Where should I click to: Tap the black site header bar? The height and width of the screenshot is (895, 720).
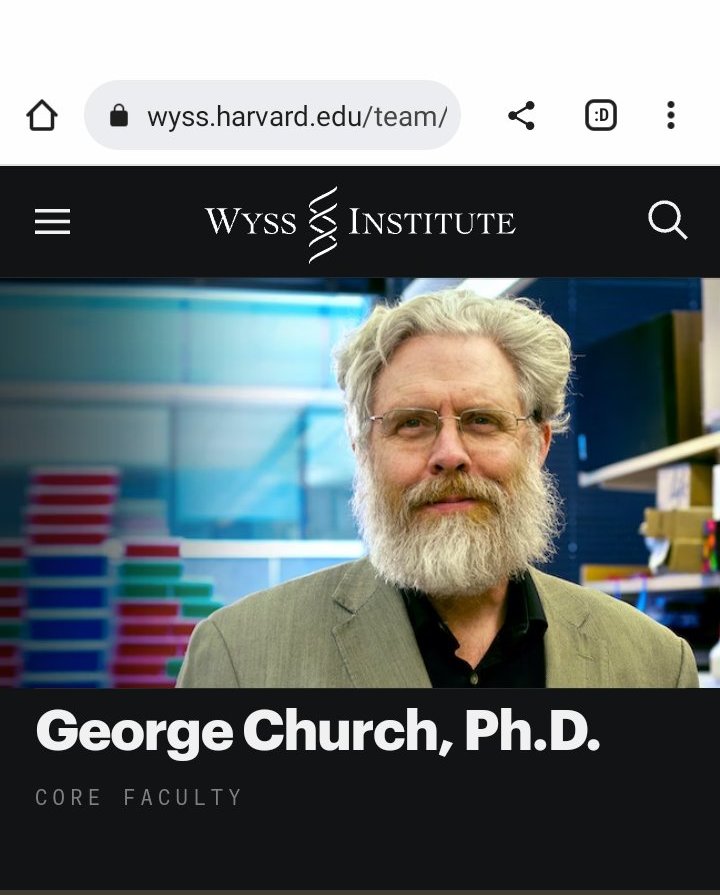point(360,221)
